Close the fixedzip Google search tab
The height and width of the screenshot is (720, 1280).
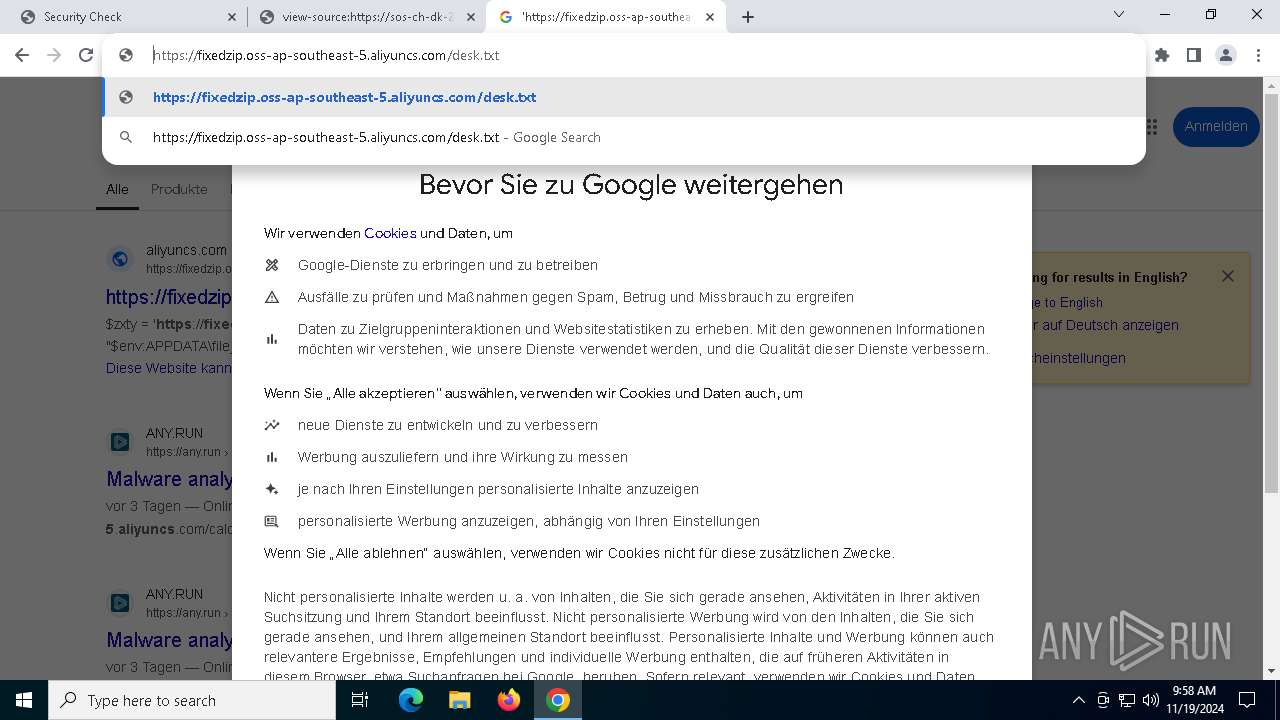(710, 17)
